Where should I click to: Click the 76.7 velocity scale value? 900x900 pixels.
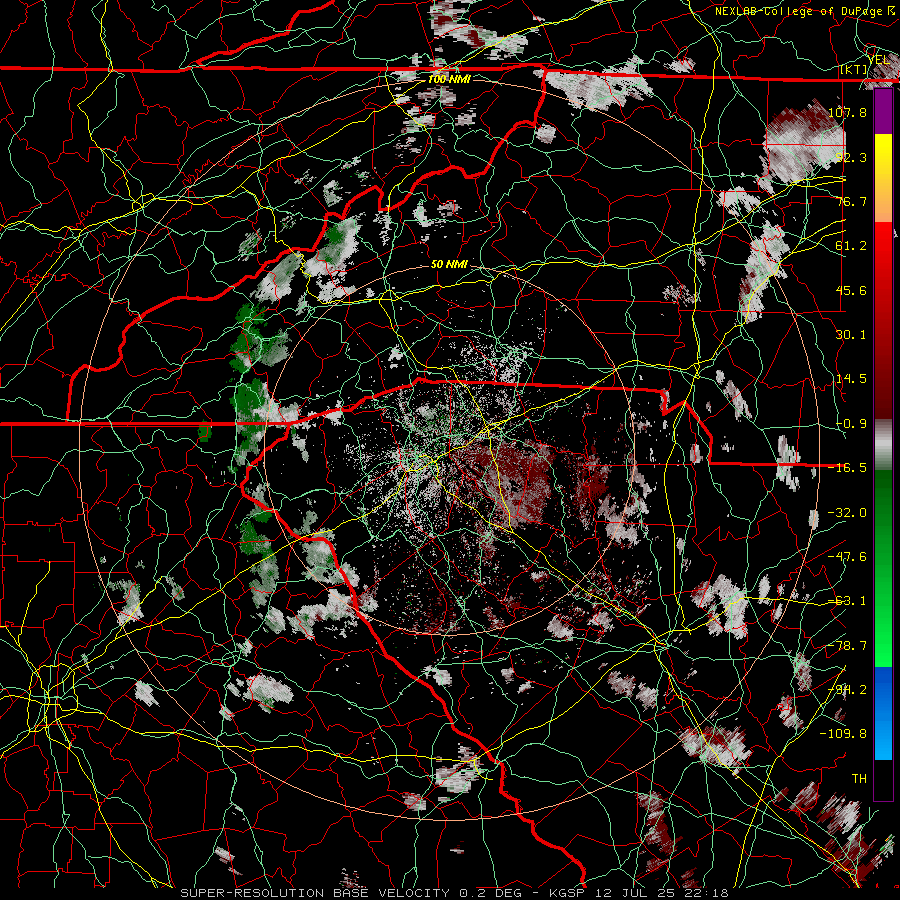851,201
